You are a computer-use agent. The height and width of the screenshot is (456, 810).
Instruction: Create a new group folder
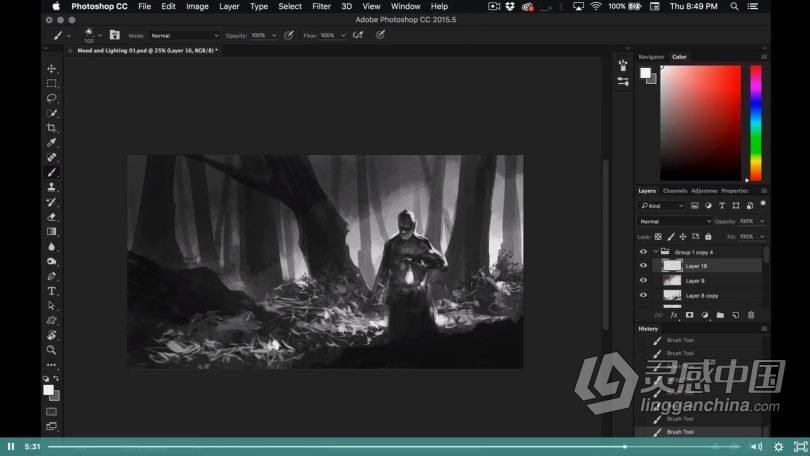pos(720,315)
